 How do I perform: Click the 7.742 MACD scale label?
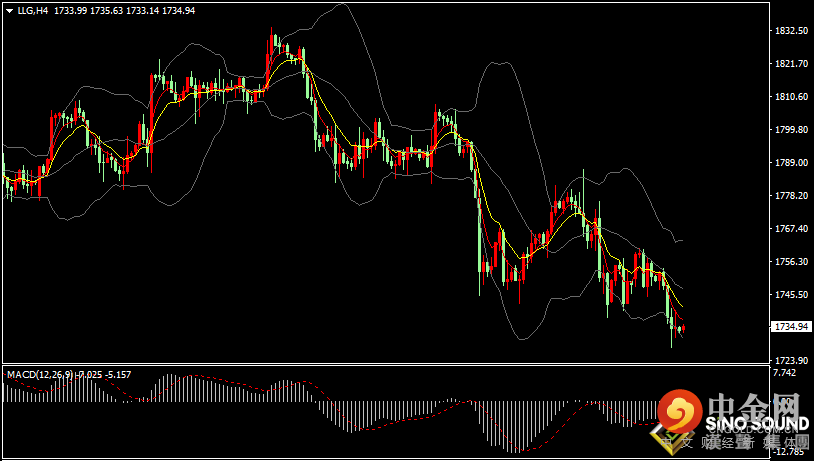(784, 373)
